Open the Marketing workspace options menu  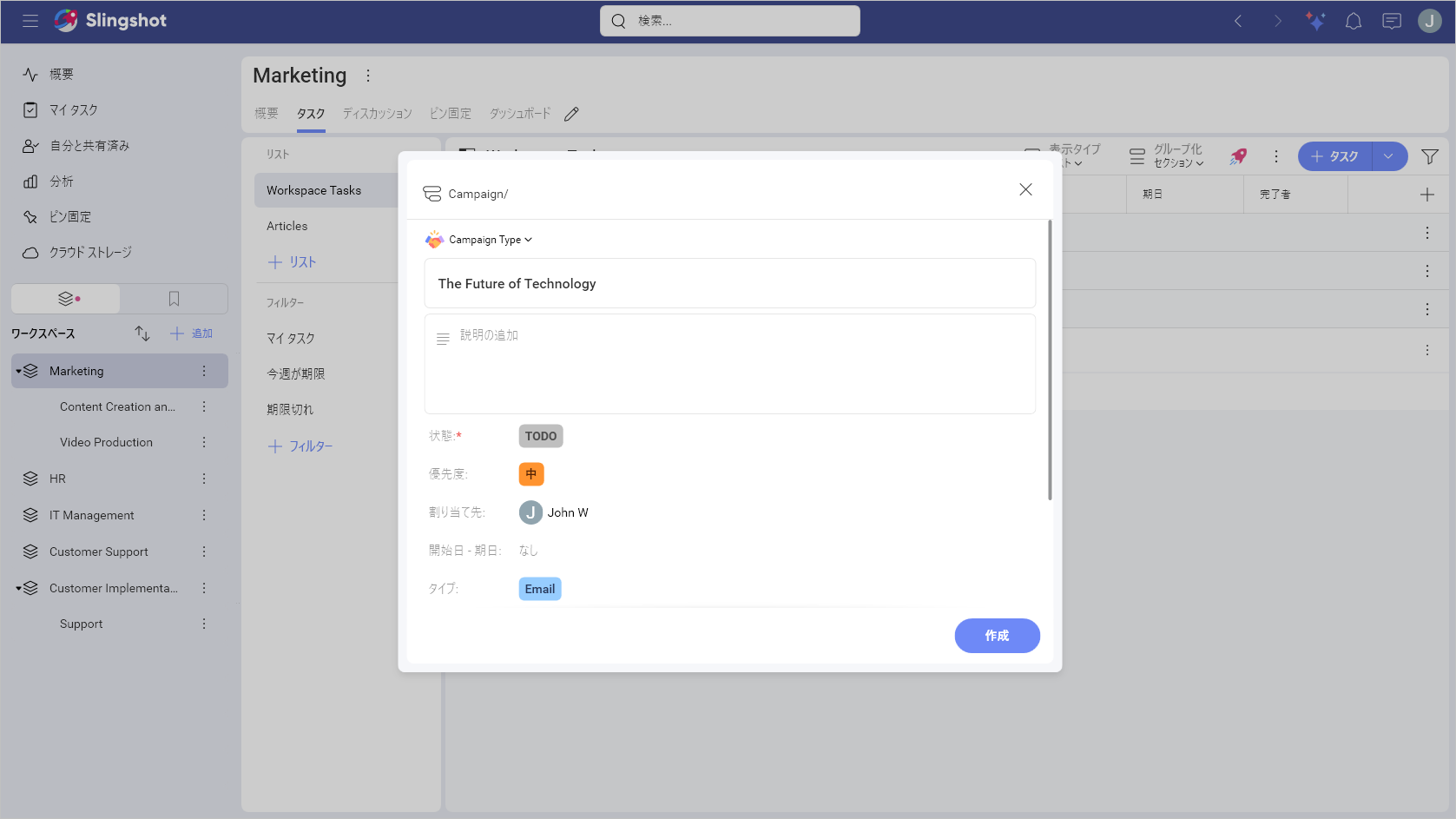368,76
